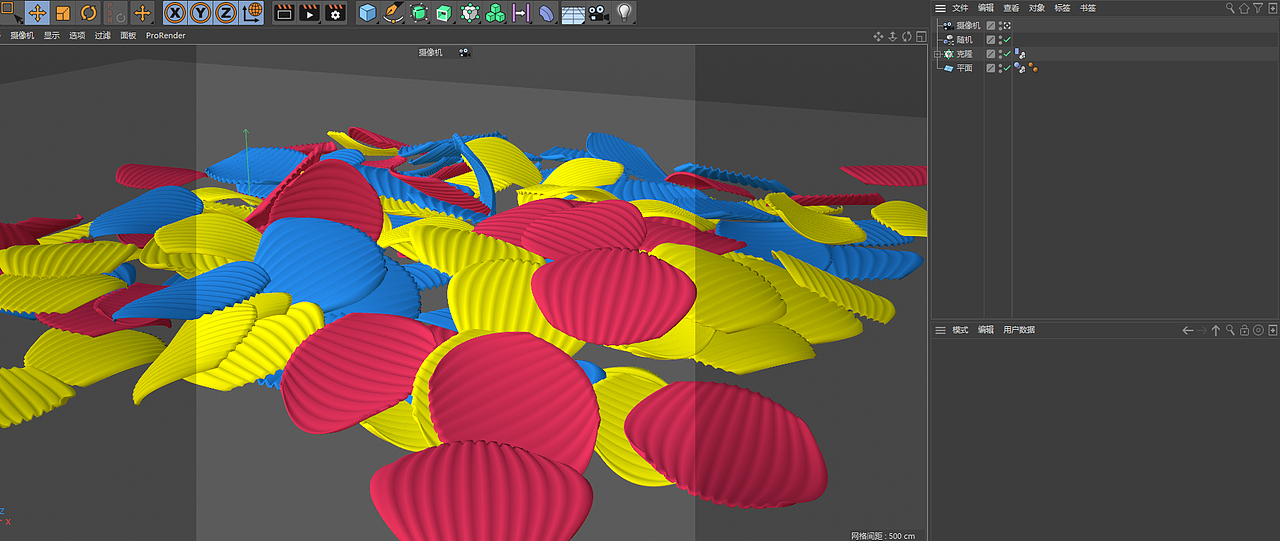This screenshot has width=1280, height=541.
Task: Select 克隆 cloner object in tree
Action: click(x=964, y=54)
